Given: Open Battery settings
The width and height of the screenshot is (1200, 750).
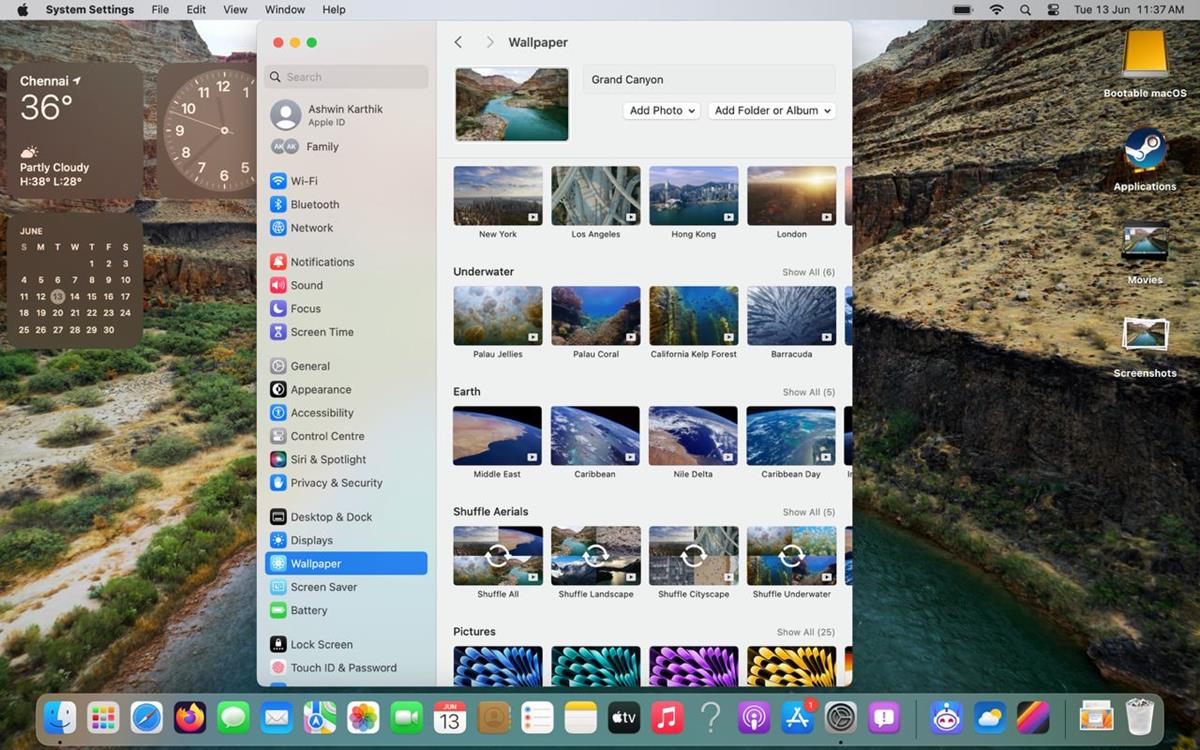Looking at the screenshot, I should tap(306, 610).
